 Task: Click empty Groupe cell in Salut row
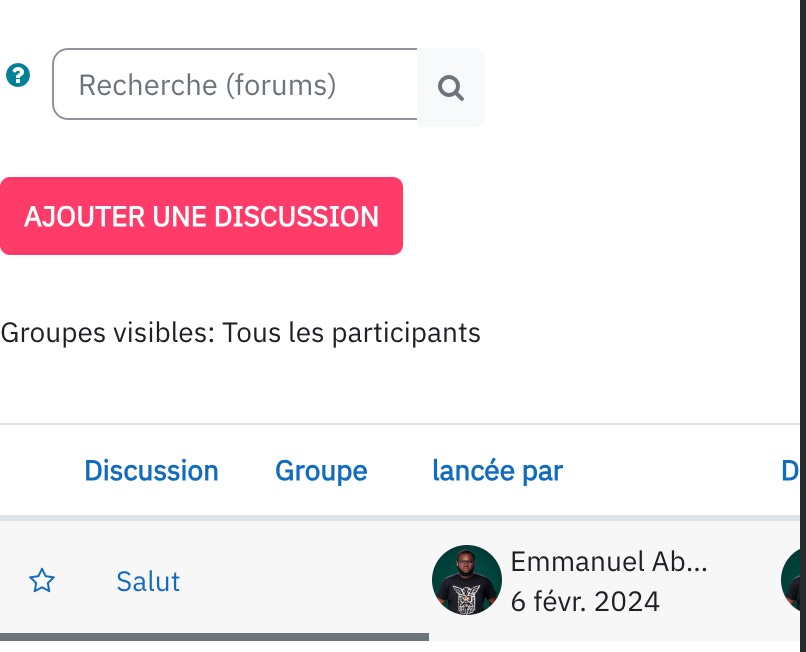pyautogui.click(x=321, y=580)
